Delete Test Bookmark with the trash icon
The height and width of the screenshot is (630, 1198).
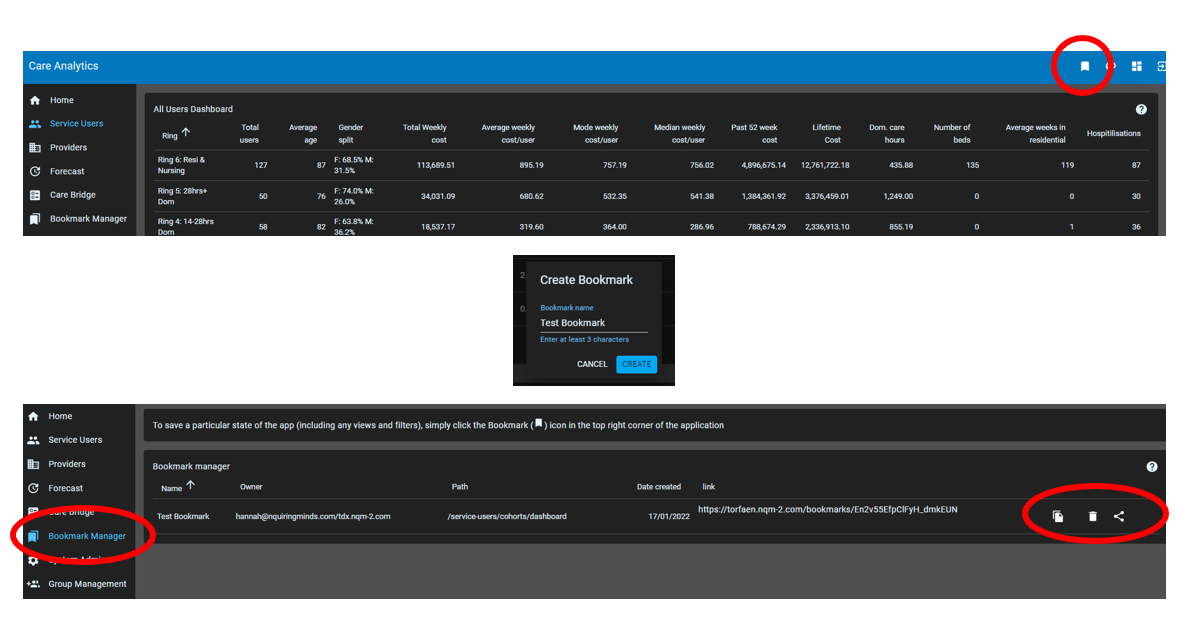pos(1093,516)
